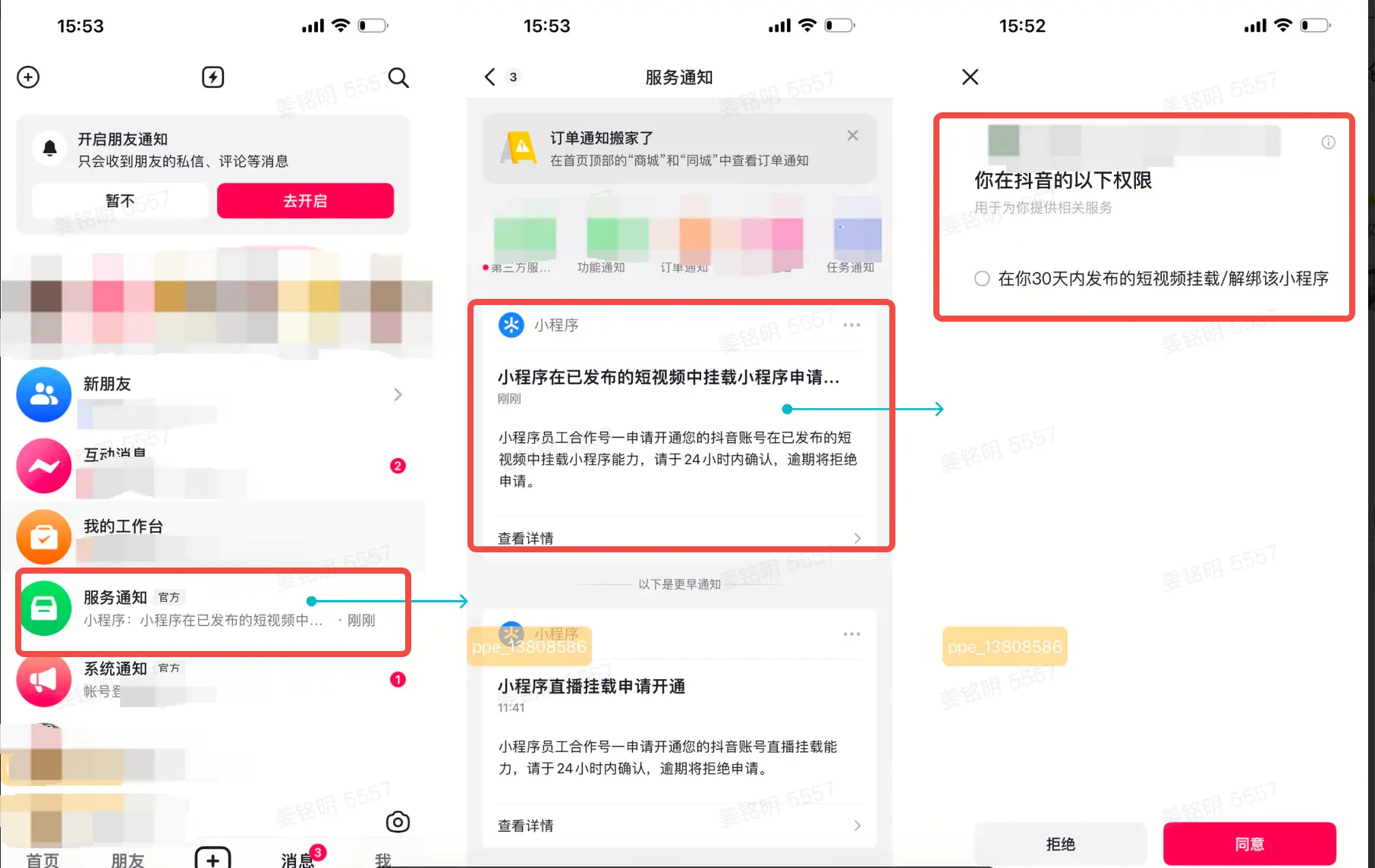
Task: Open 我的工作台 orange briefcase icon
Action: (44, 537)
